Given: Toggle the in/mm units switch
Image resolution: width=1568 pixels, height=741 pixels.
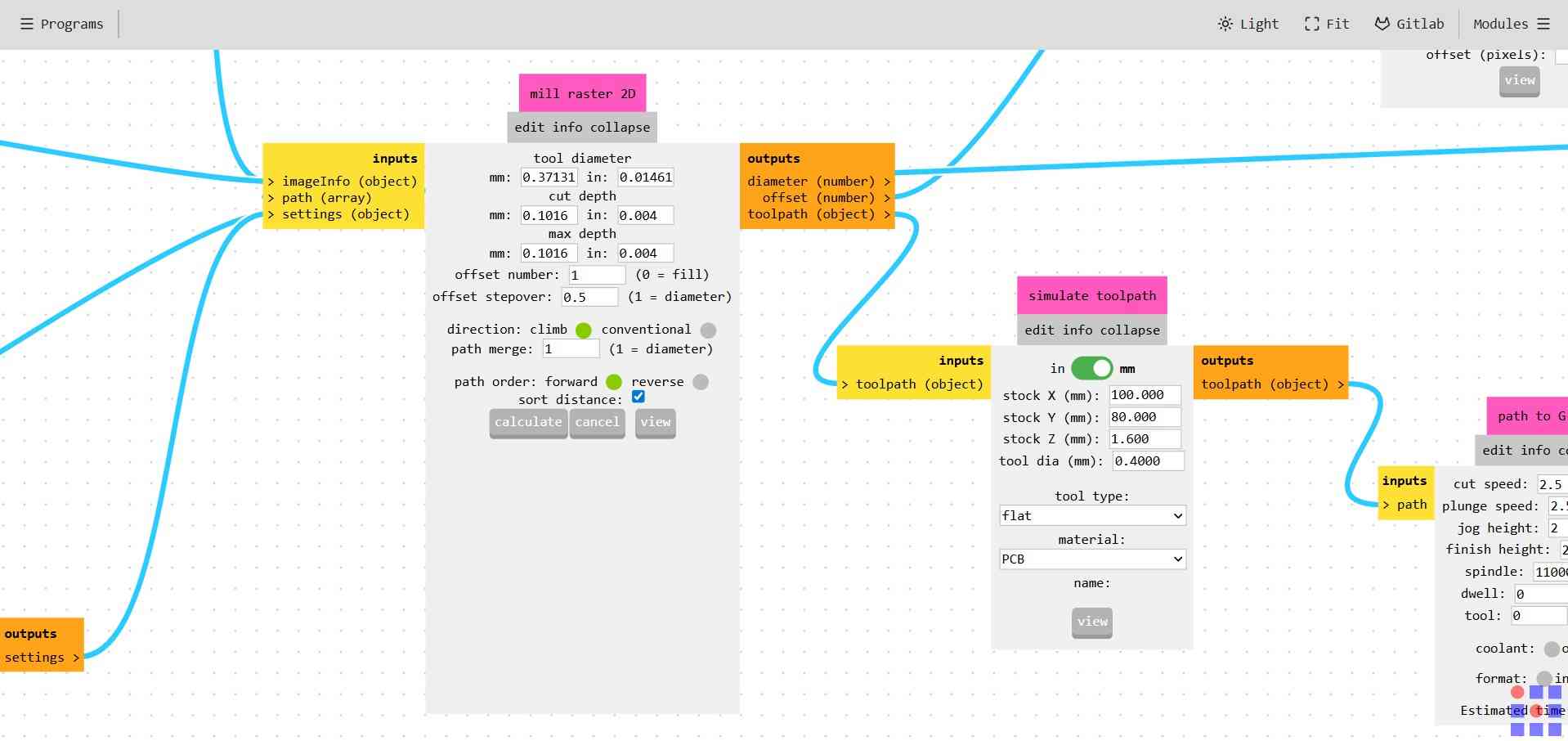Looking at the screenshot, I should pyautogui.click(x=1091, y=368).
